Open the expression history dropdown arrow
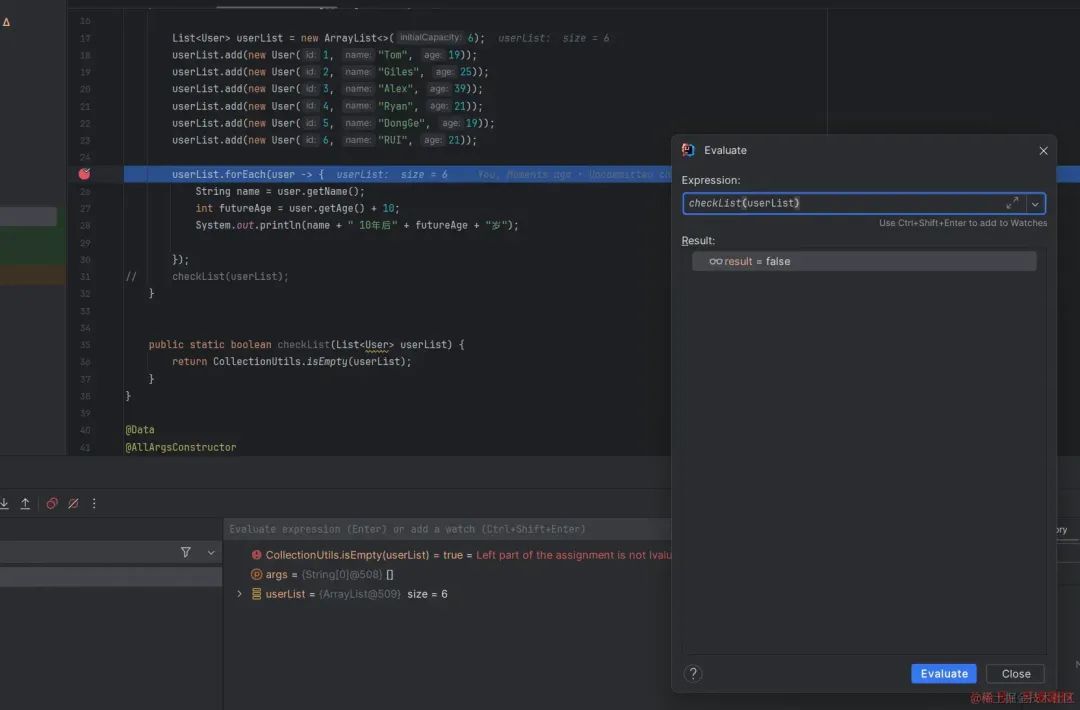Image resolution: width=1080 pixels, height=710 pixels. coord(1035,204)
